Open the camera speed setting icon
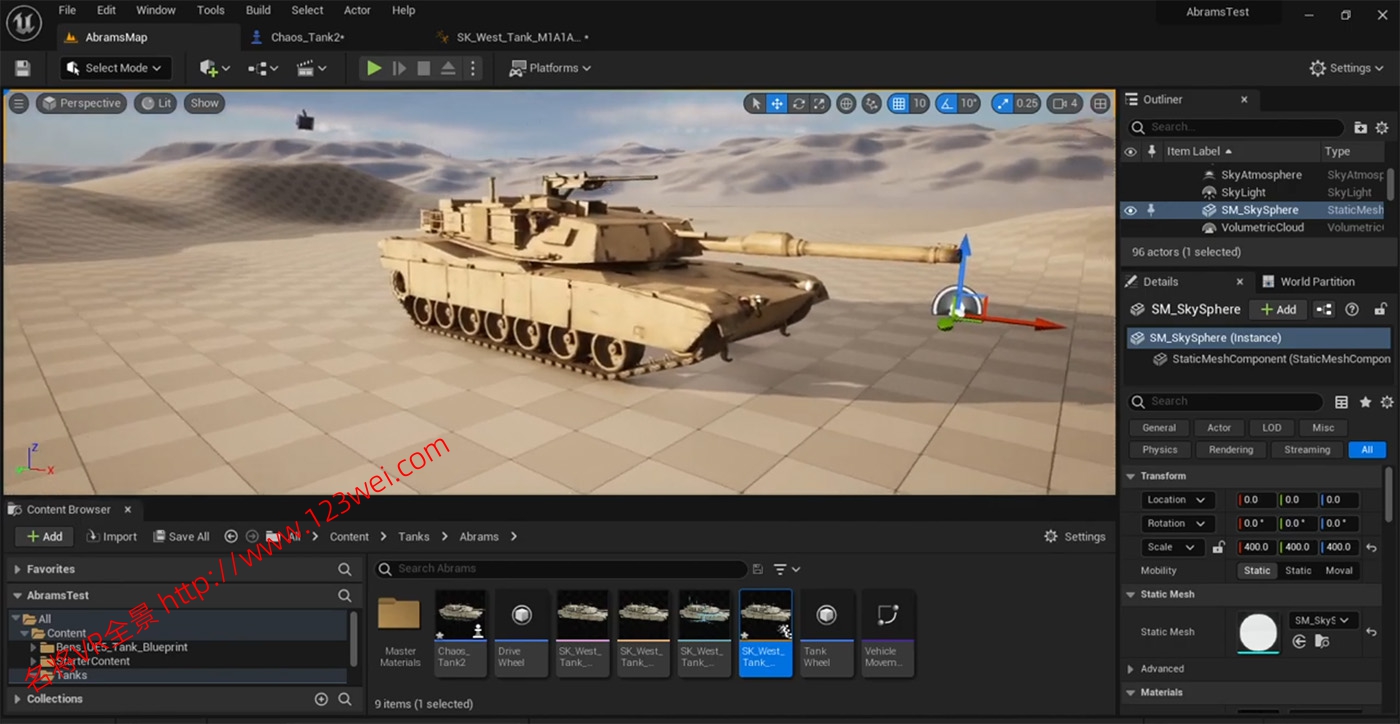Viewport: 1400px width, 724px height. pos(1066,103)
